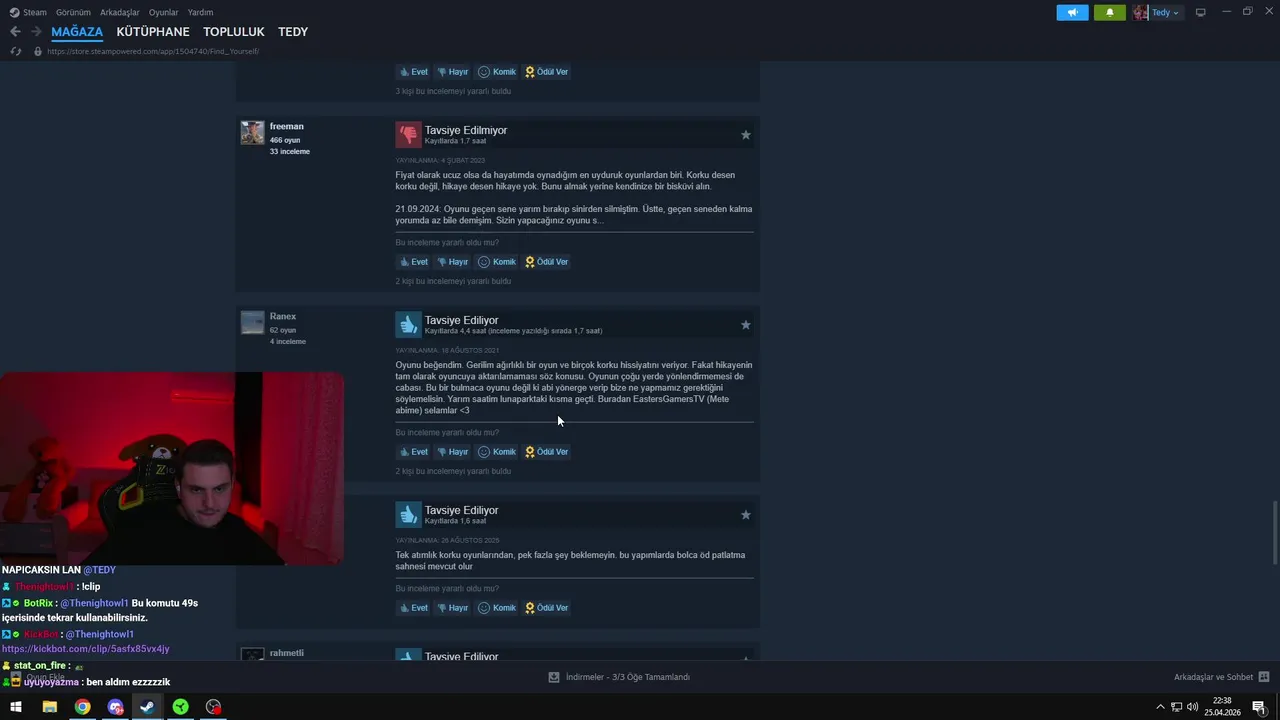Click the store URL address field
1280x720 pixels.
(x=153, y=51)
